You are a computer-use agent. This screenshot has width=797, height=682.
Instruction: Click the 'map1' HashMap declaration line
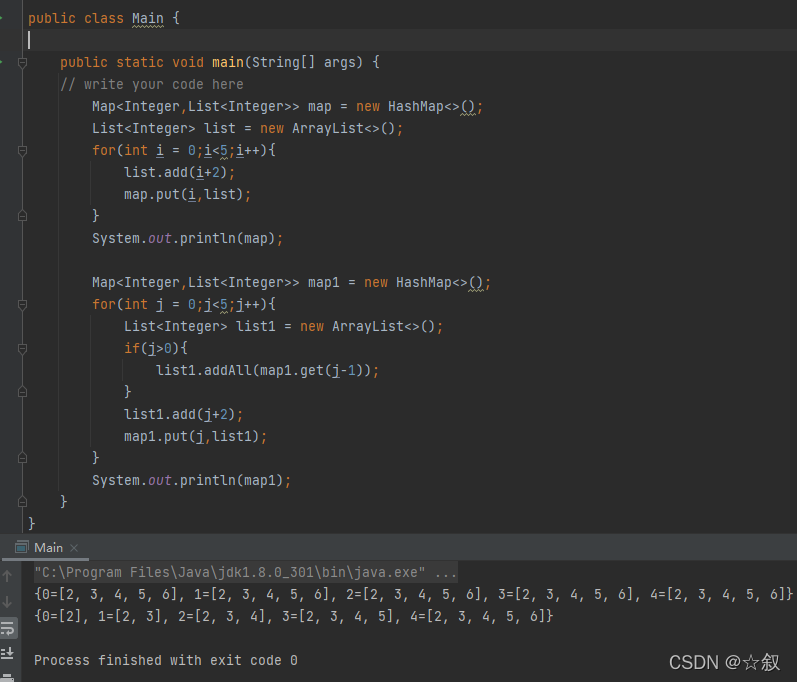[291, 283]
